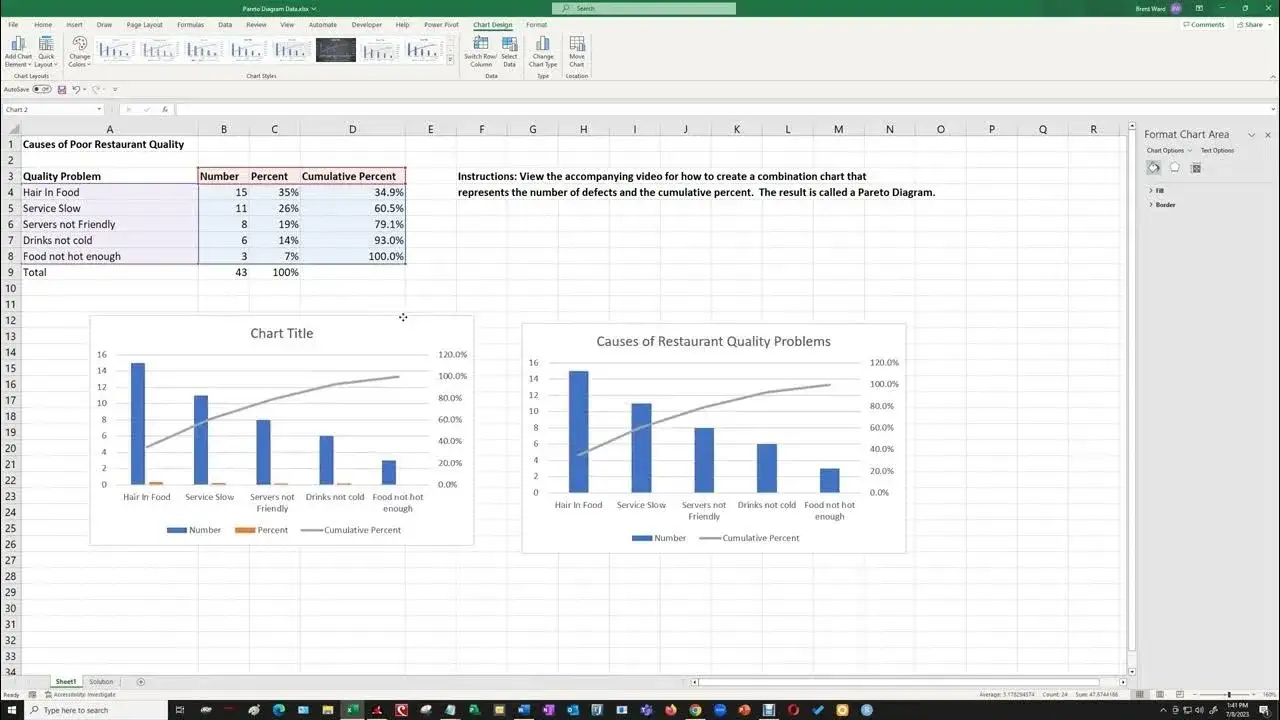
Task: Select the dark chart style thumbnail
Action: pyautogui.click(x=336, y=50)
